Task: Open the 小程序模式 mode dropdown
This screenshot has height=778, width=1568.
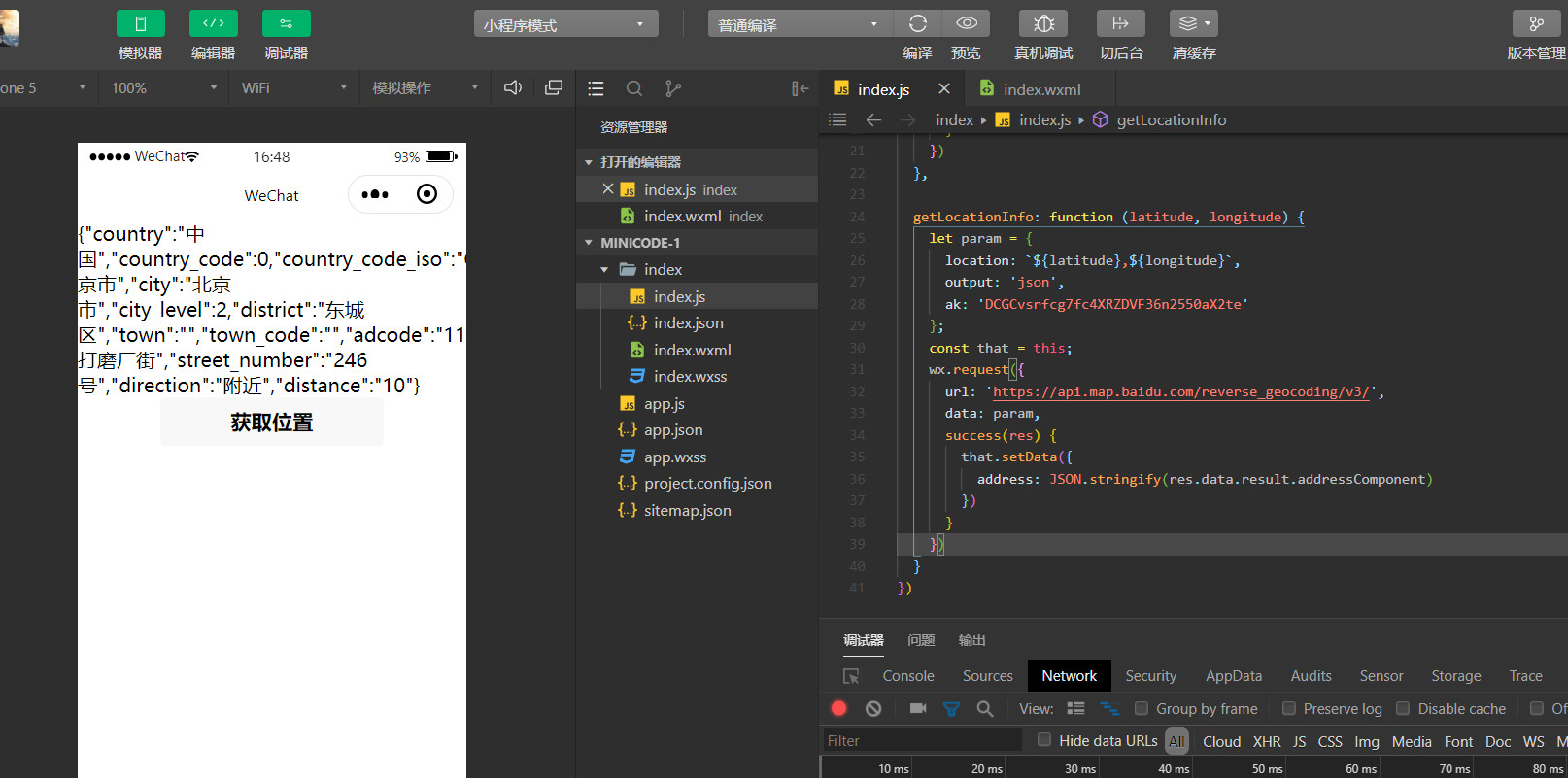Action: [x=565, y=24]
